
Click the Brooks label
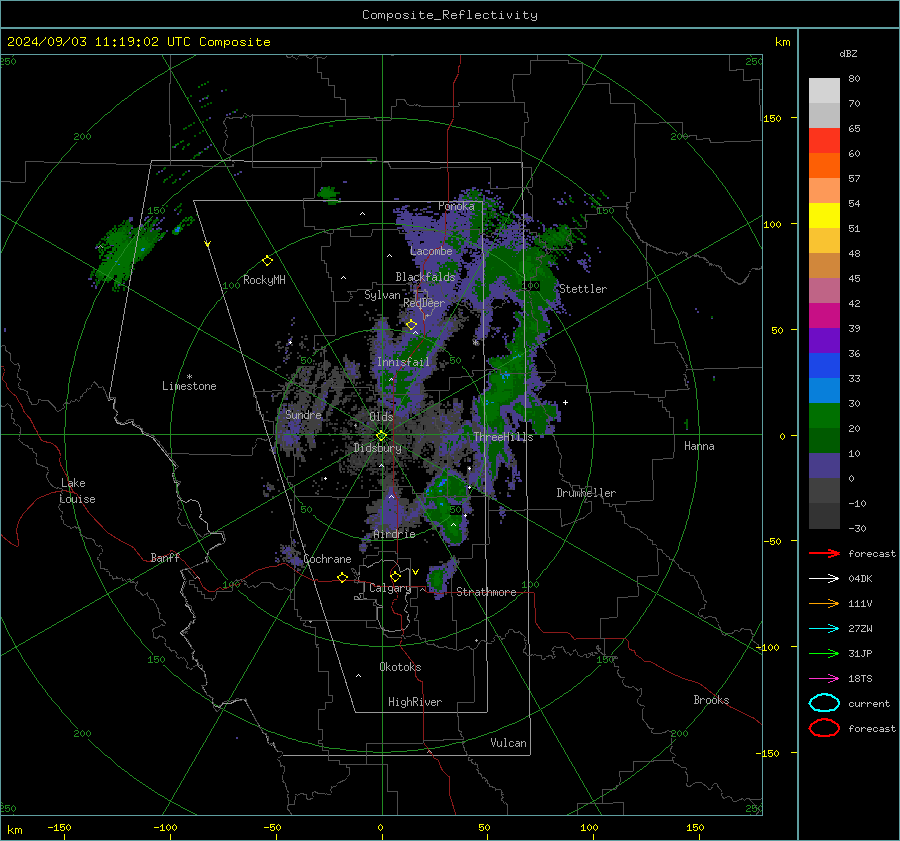tap(711, 700)
